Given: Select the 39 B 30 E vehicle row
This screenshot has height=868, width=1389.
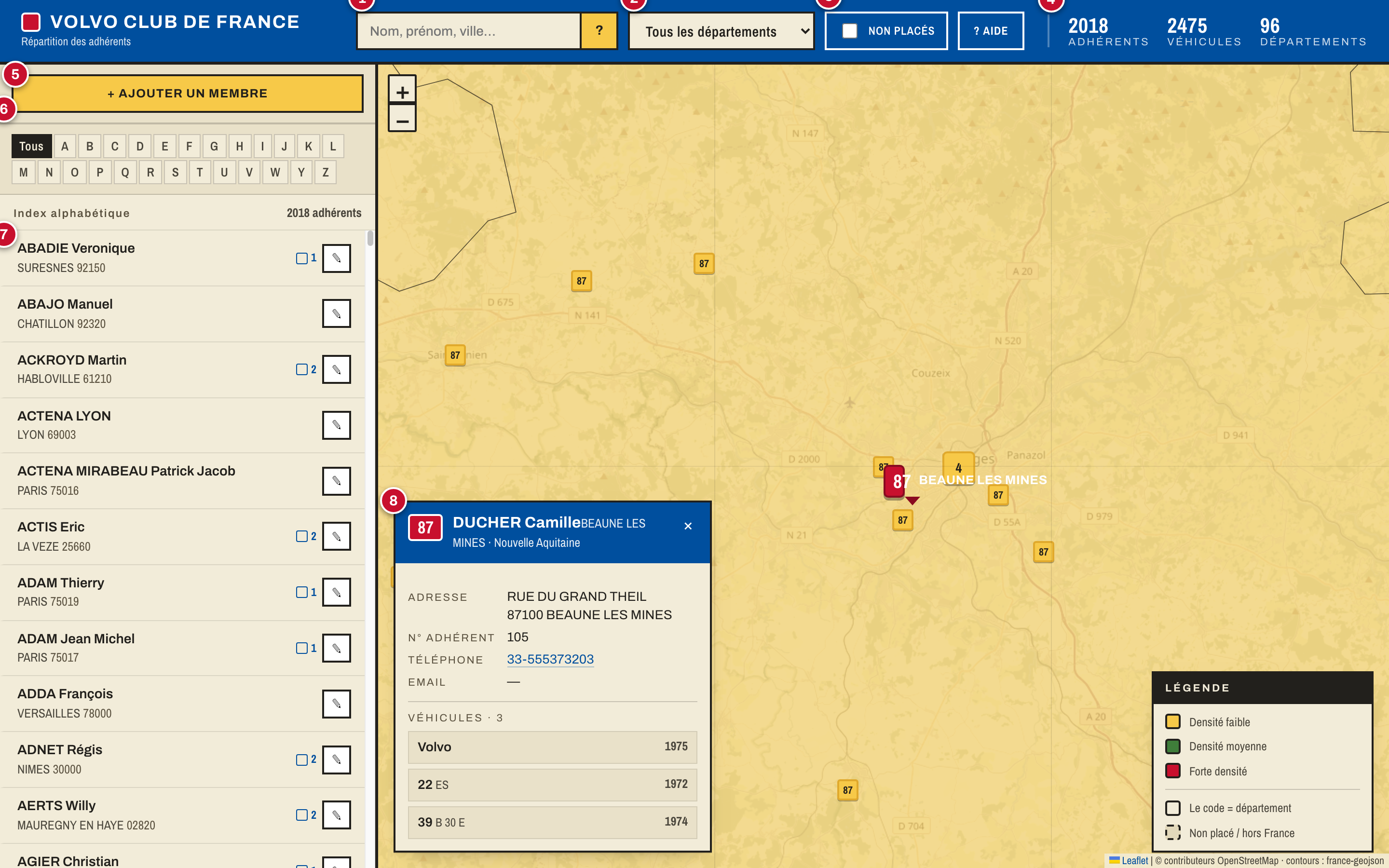Looking at the screenshot, I should pyautogui.click(x=552, y=822).
